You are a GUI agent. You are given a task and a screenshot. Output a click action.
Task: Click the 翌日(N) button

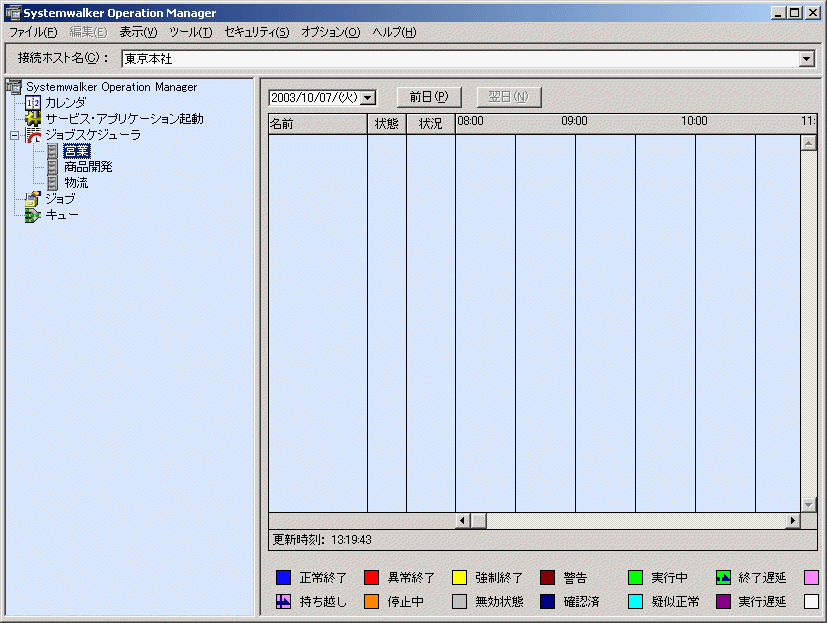[508, 97]
